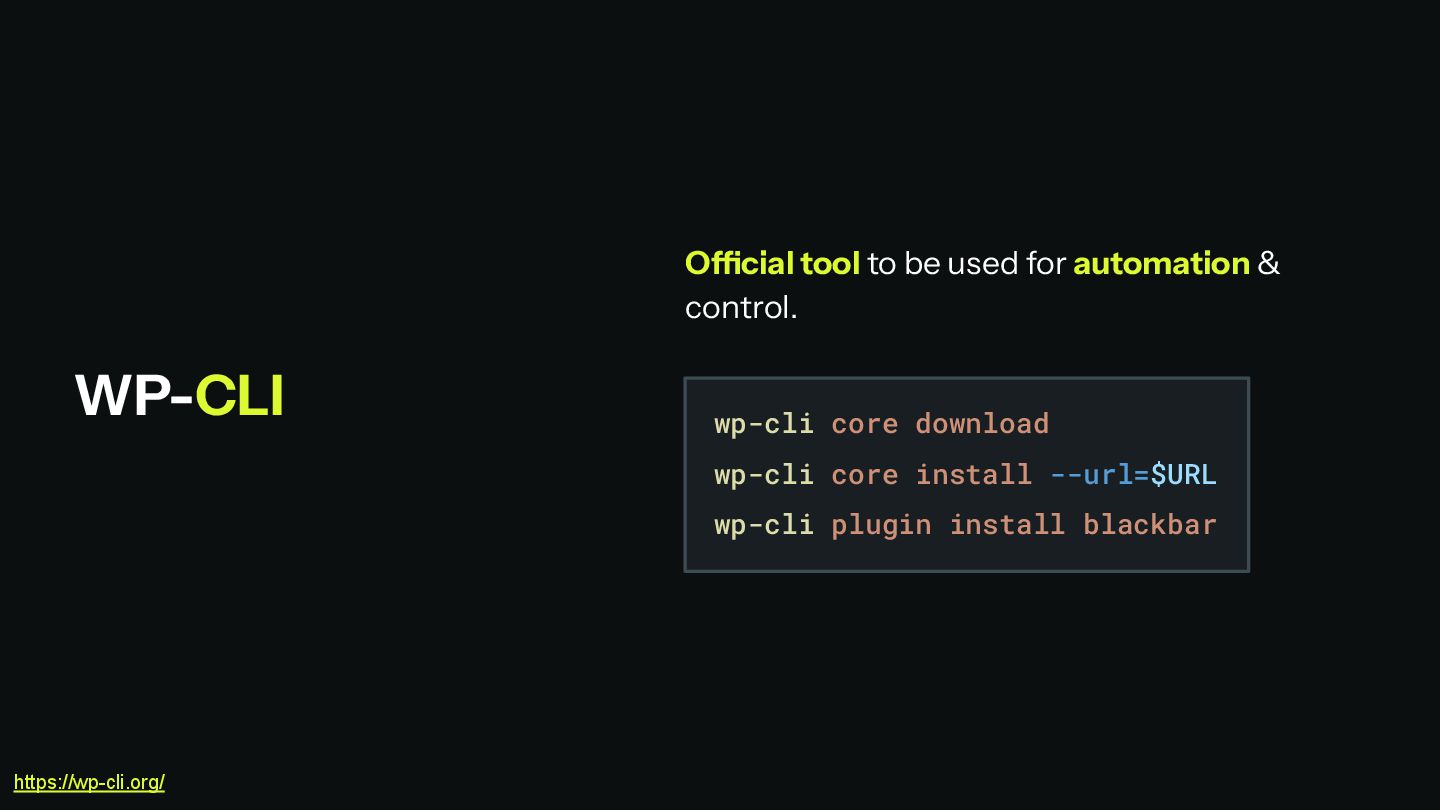Select the 'Official tool' highlighted text
1440x810 pixels.
coord(772,263)
